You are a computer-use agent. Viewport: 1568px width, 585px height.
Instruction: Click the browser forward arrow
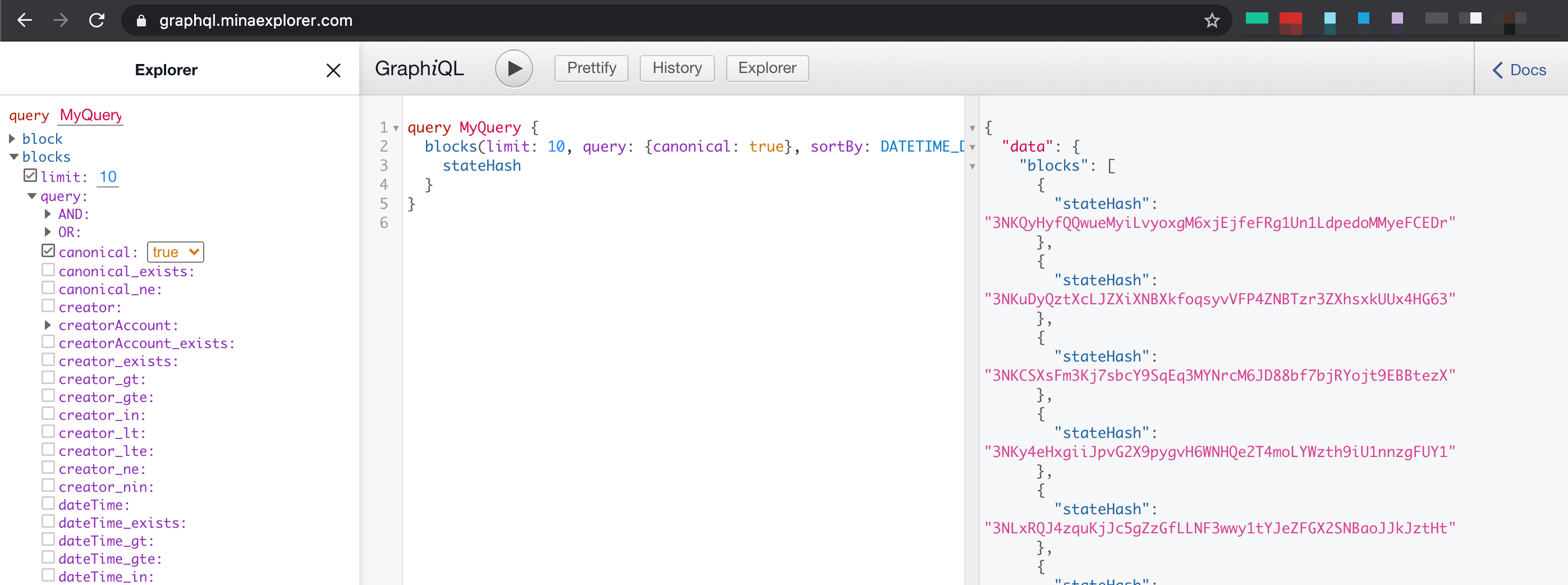[60, 20]
